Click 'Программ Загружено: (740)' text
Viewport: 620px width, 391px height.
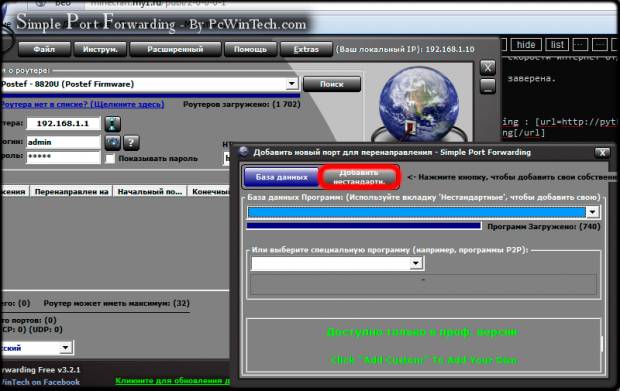tap(544, 227)
